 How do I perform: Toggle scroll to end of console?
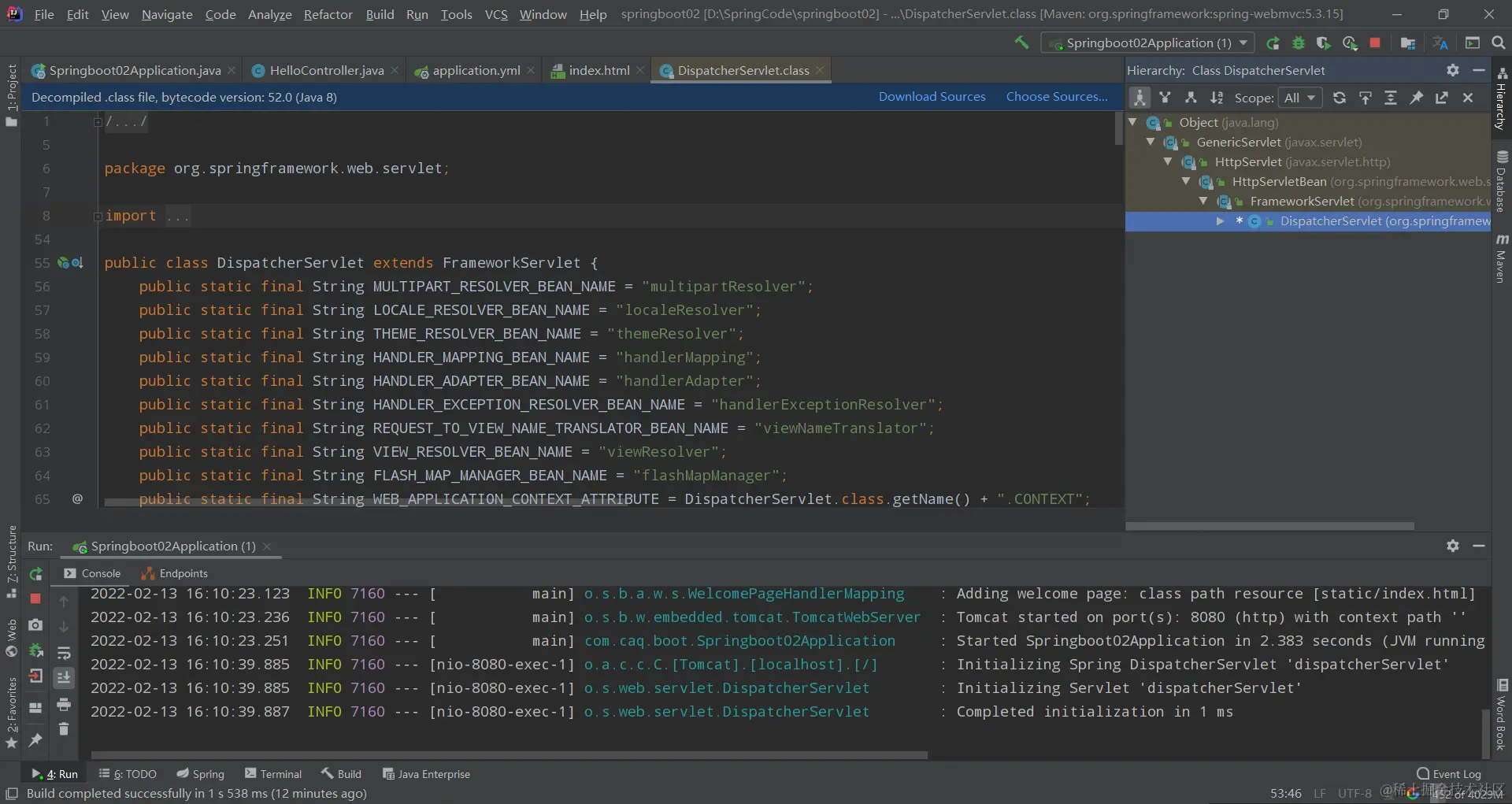click(64, 677)
